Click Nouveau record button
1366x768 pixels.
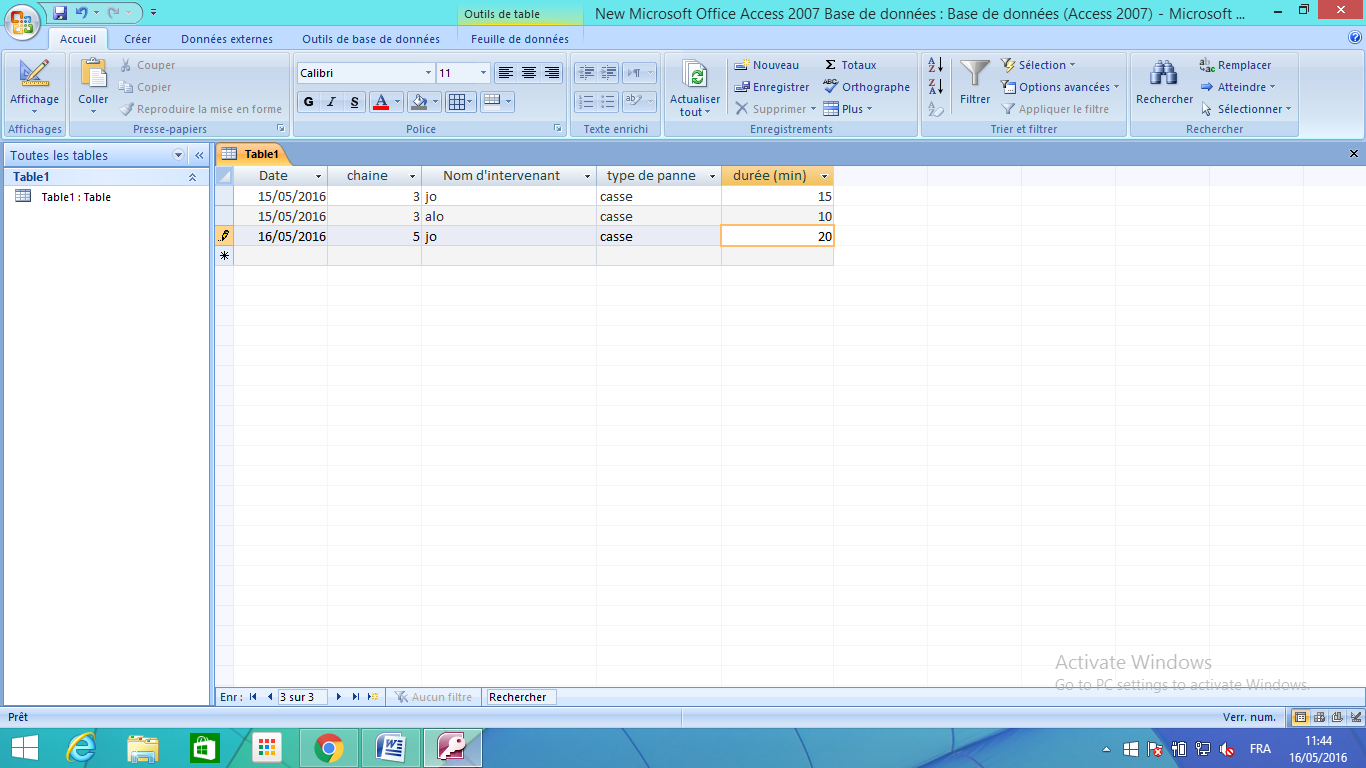click(x=767, y=65)
